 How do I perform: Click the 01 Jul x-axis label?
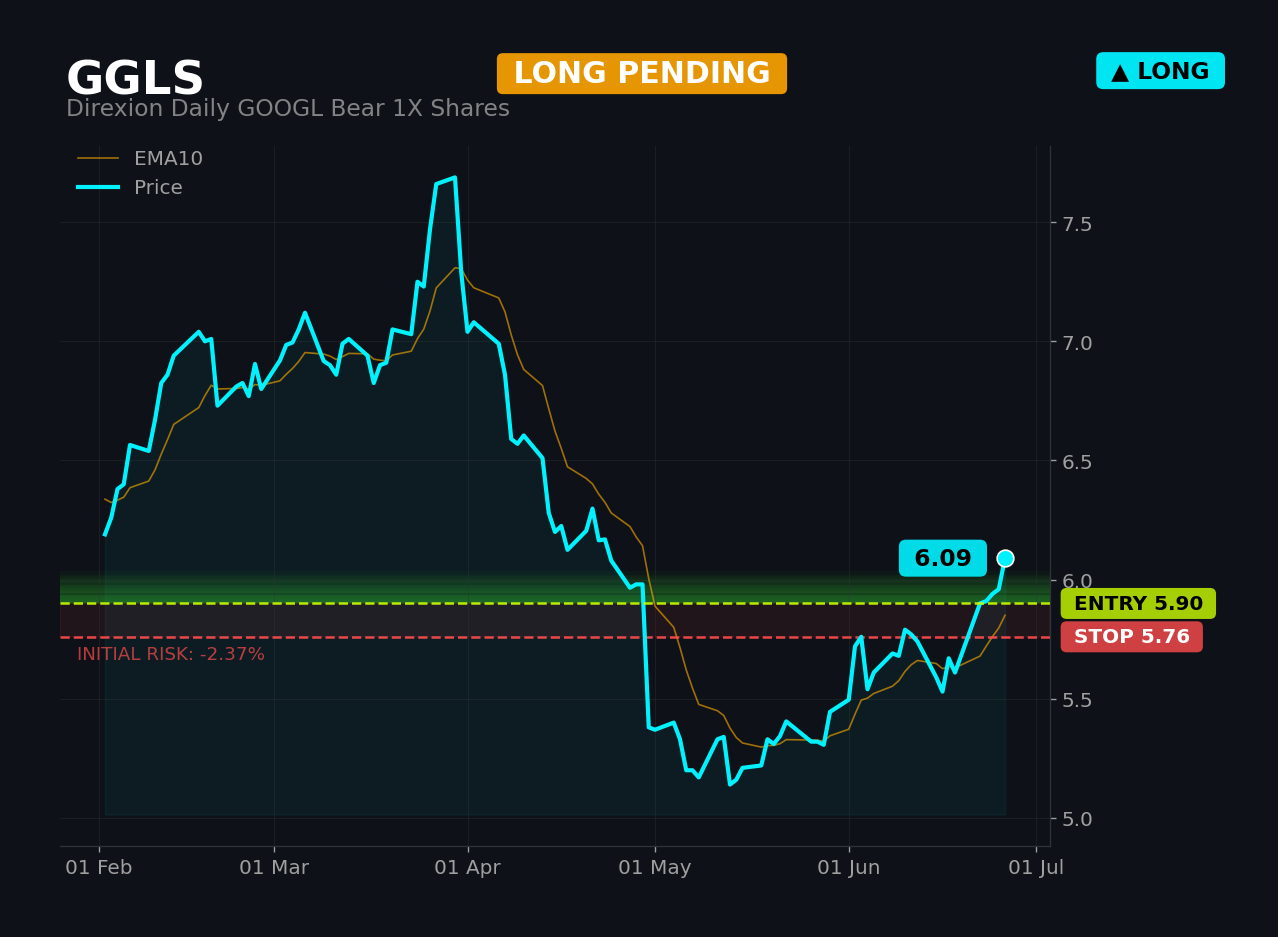tap(1036, 868)
